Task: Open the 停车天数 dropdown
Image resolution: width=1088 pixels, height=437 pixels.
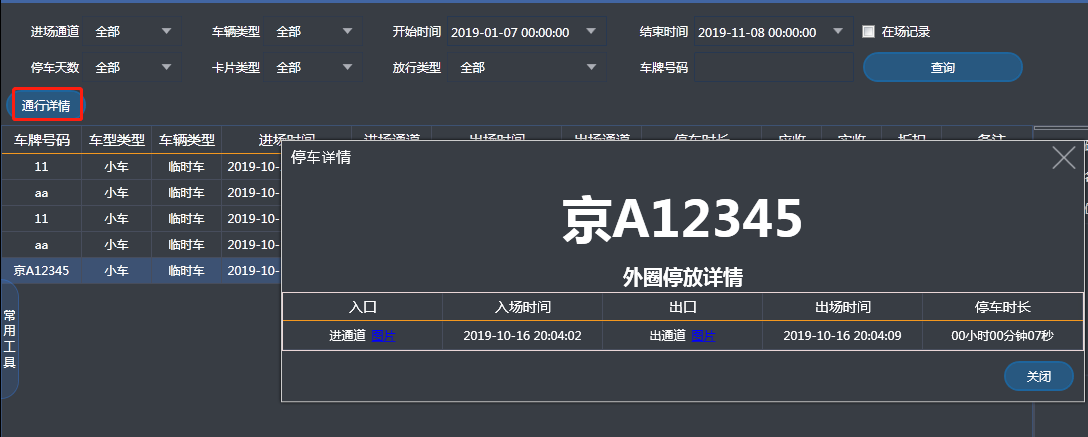Action: (132, 67)
